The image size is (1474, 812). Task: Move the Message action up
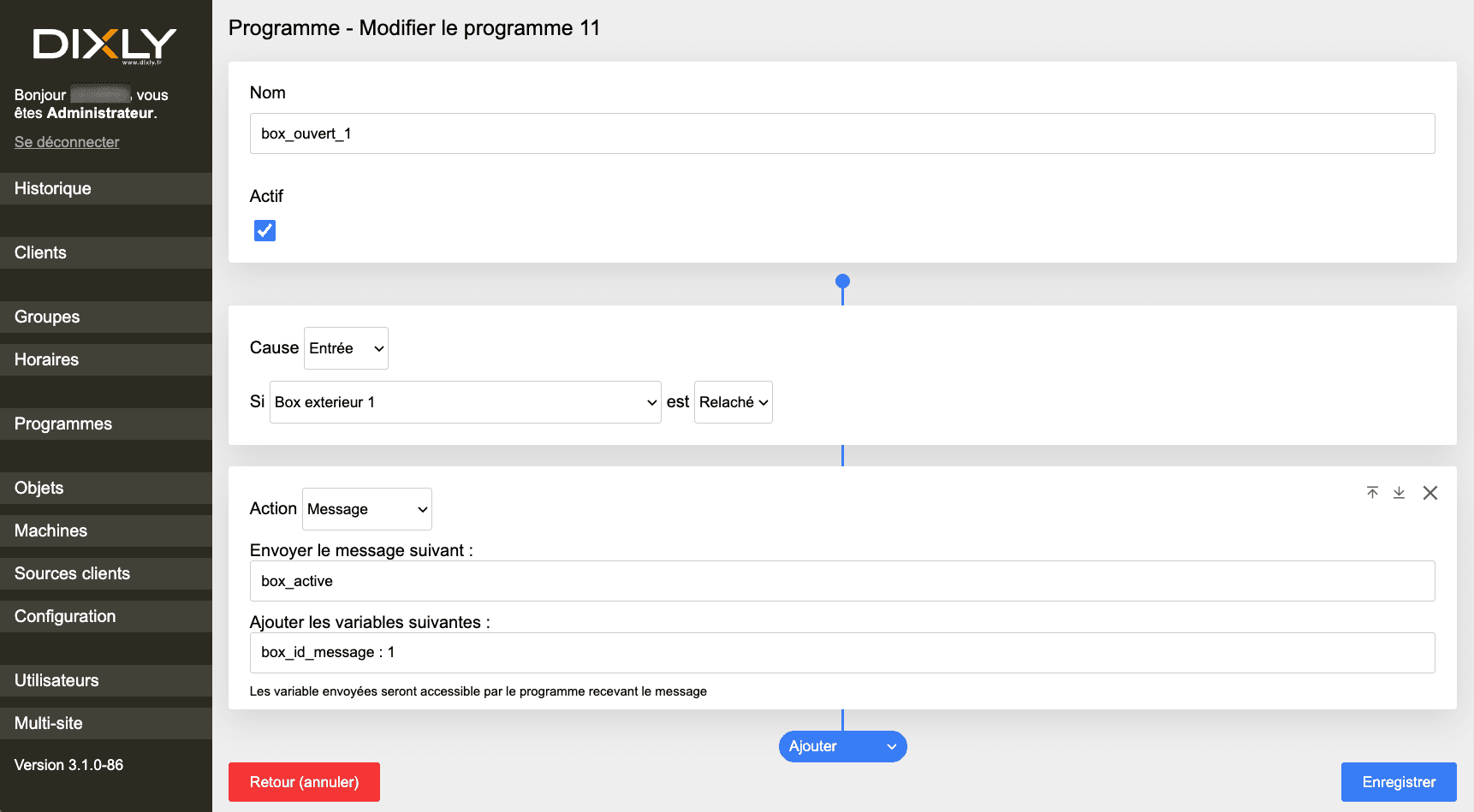(1372, 493)
